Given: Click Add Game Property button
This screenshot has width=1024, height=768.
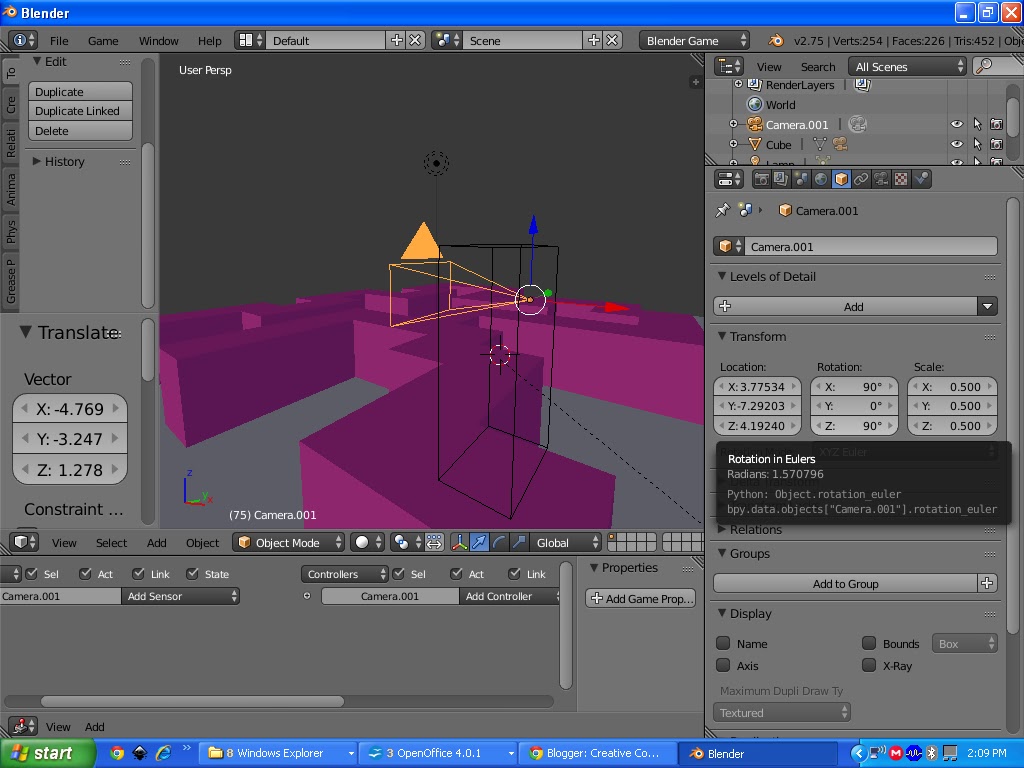Looking at the screenshot, I should pyautogui.click(x=641, y=598).
